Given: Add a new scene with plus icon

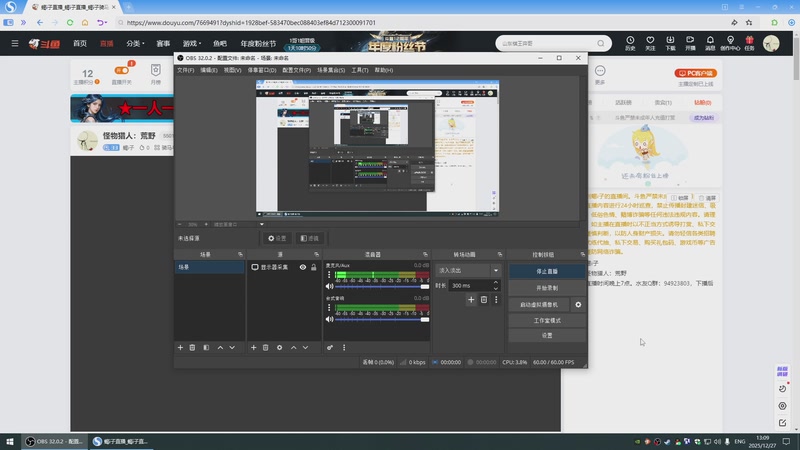Looking at the screenshot, I should click(180, 347).
